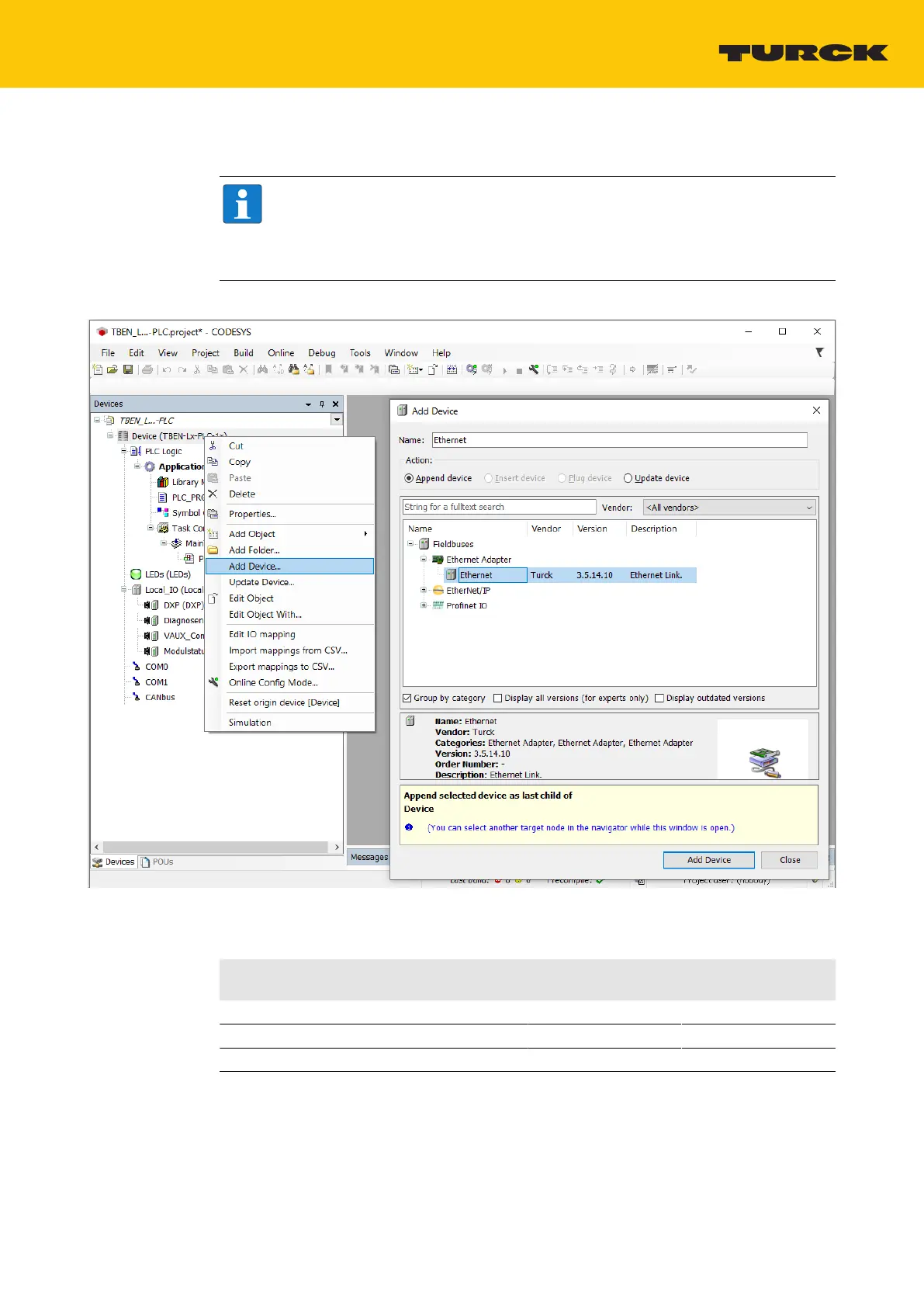Click the EtherNet/IP bus icon
924x1307 pixels.
tap(438, 590)
